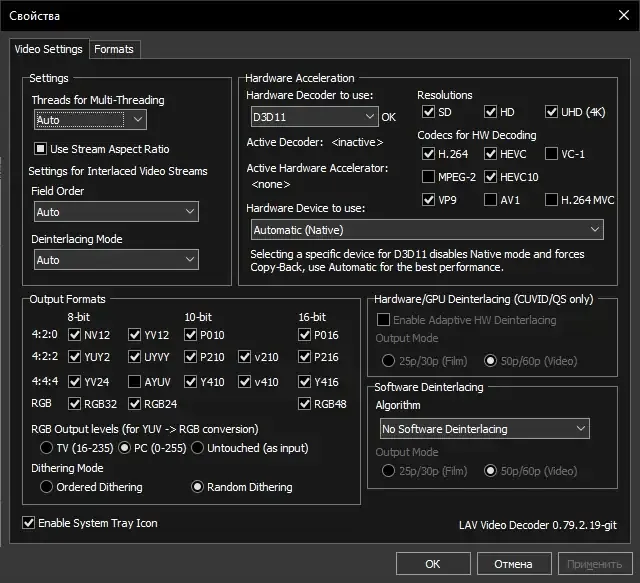Disable HEVC10 hardware decoding
Viewport: 640px width, 583px height.
491,177
